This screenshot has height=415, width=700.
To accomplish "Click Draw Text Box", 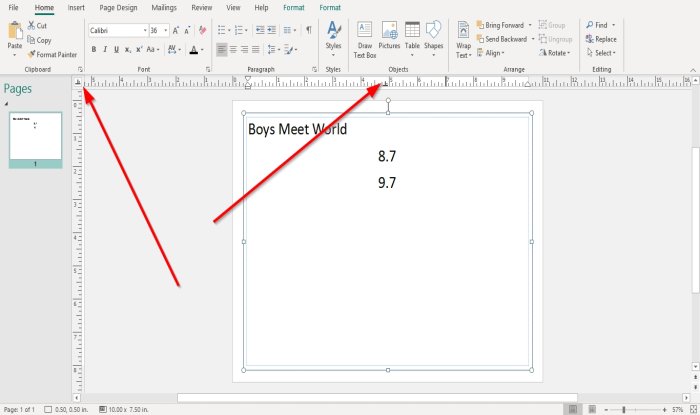I will click(365, 40).
